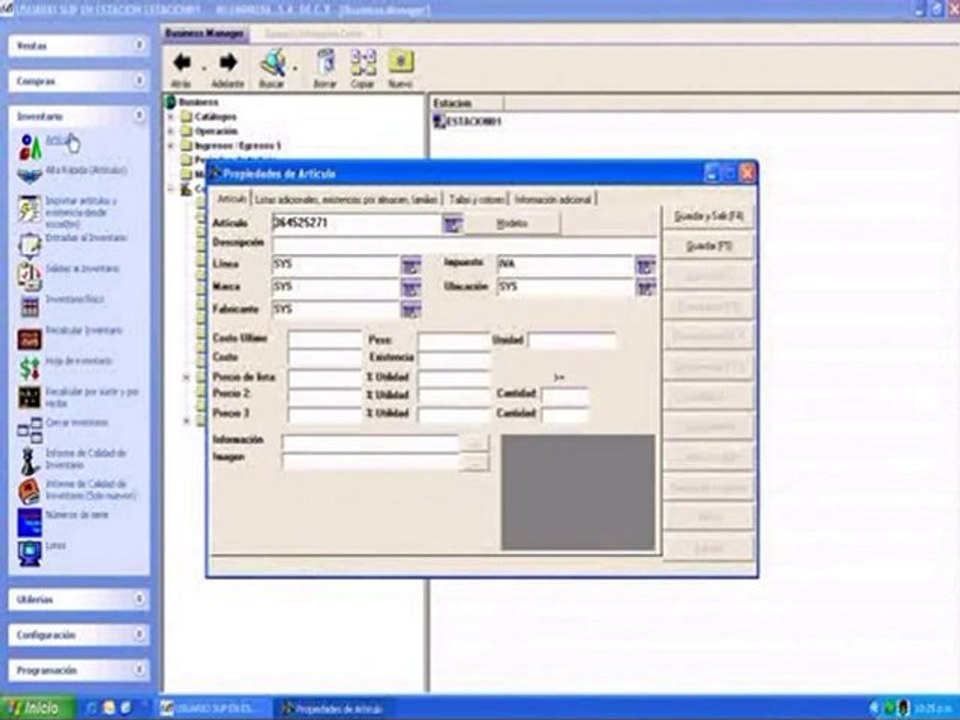
Task: Open Alta Rápida (Artículos) sidebar icon
Action: point(29,176)
